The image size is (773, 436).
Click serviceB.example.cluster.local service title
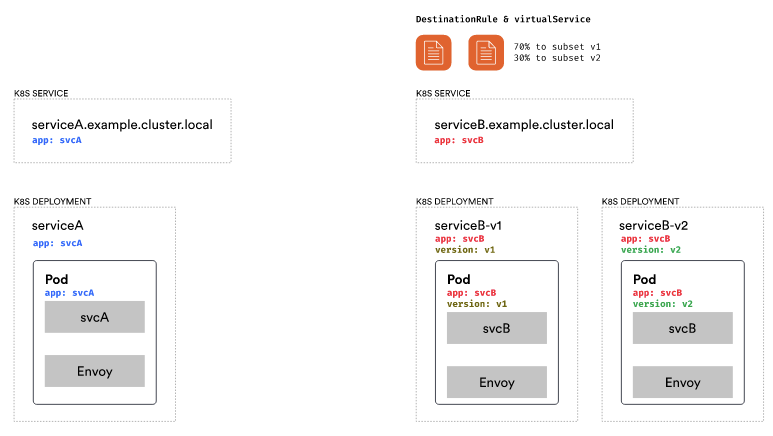524,125
